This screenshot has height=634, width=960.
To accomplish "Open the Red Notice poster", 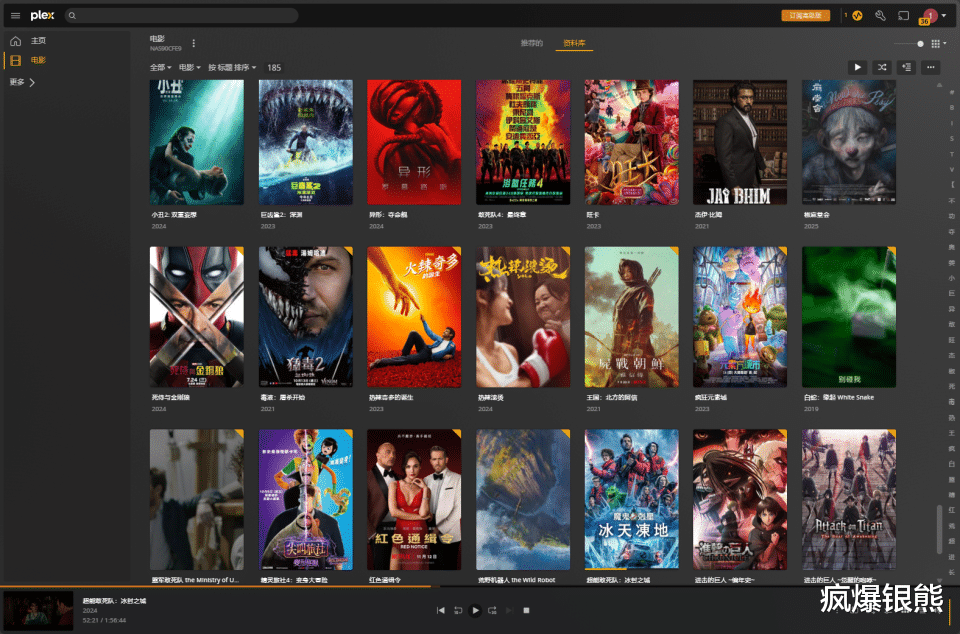I will coord(414,499).
